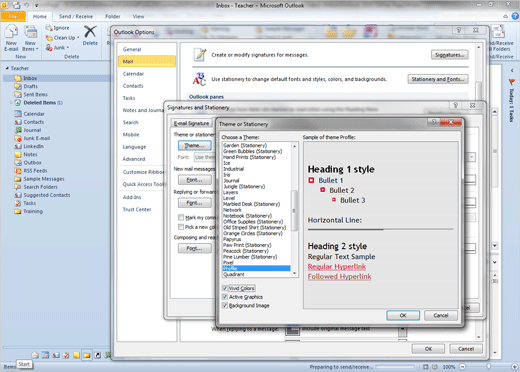Click Cancel in Theme or Stationery dialog
This screenshot has width=520, height=372.
(441, 315)
